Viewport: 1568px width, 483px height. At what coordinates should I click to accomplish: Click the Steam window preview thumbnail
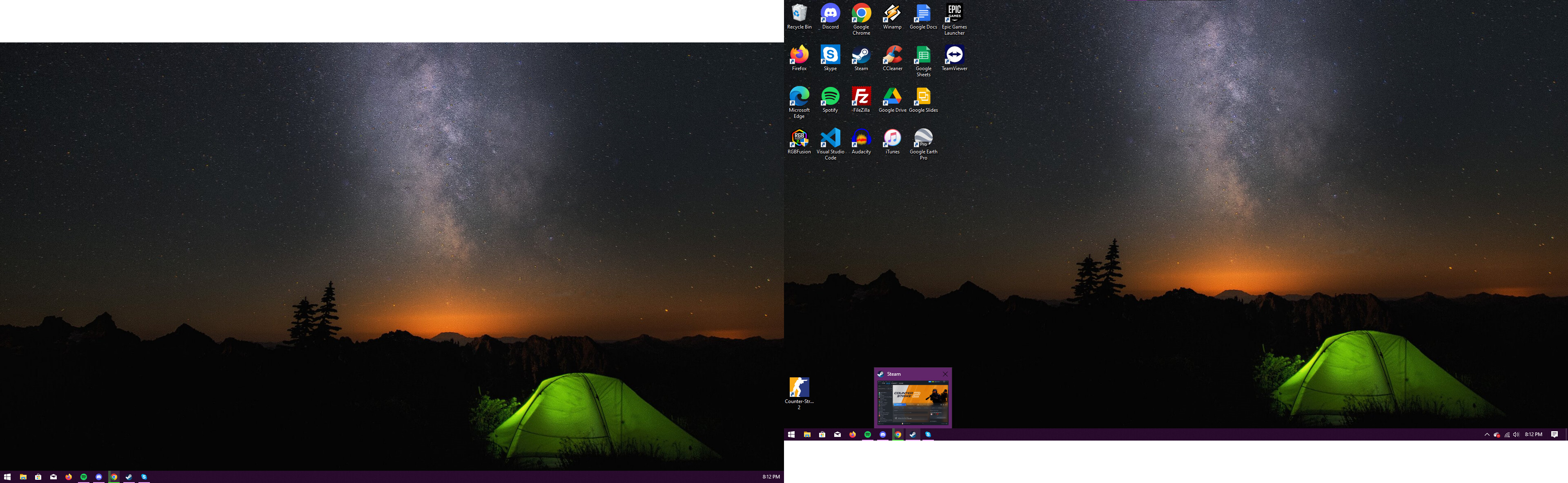[913, 402]
